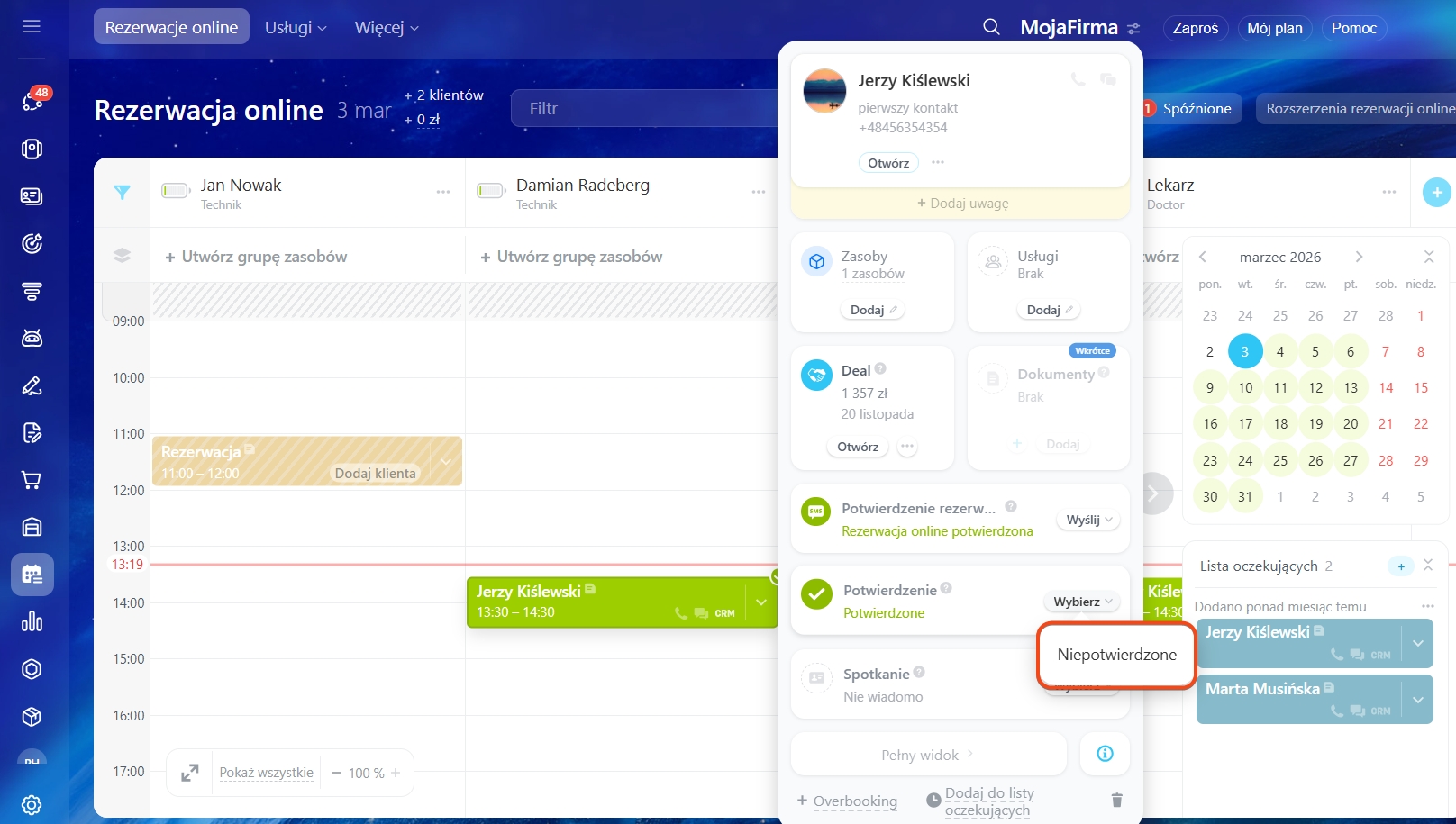Expand the Wyślij dropdown

pos(1088,520)
